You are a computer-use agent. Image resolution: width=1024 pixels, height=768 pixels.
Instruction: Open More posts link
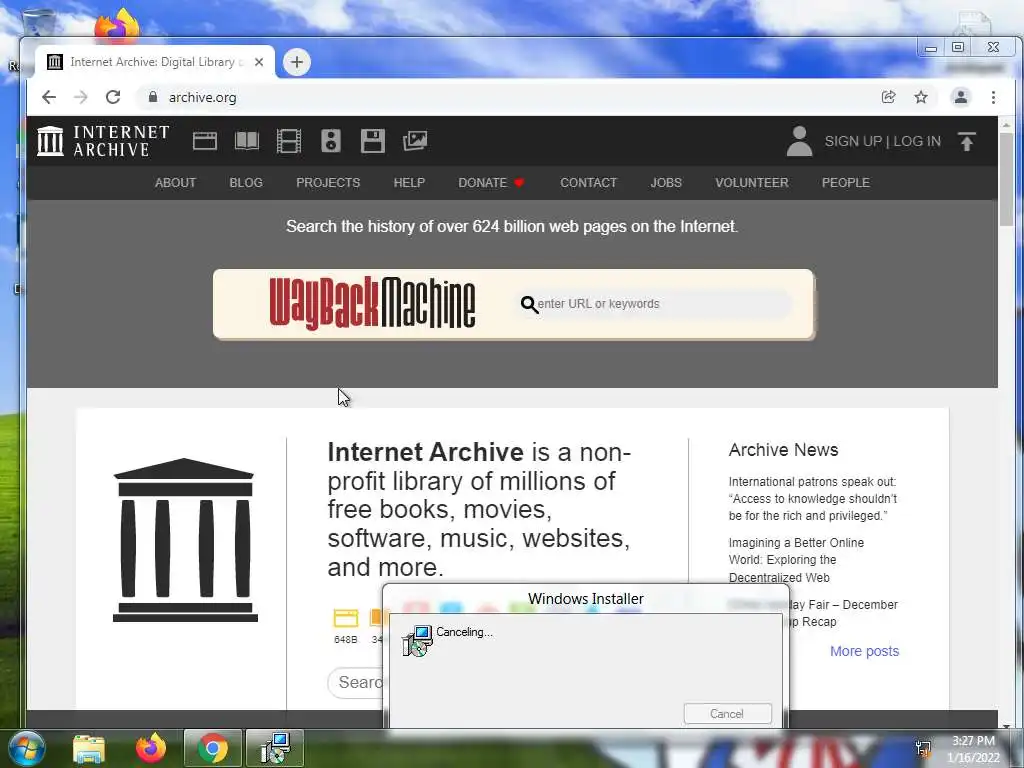point(864,651)
